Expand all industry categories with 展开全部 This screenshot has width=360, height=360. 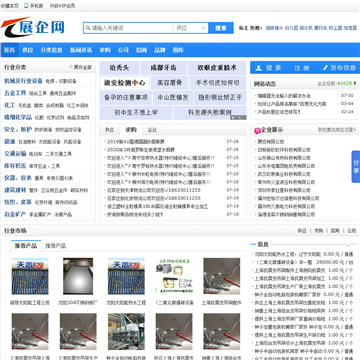[82, 67]
